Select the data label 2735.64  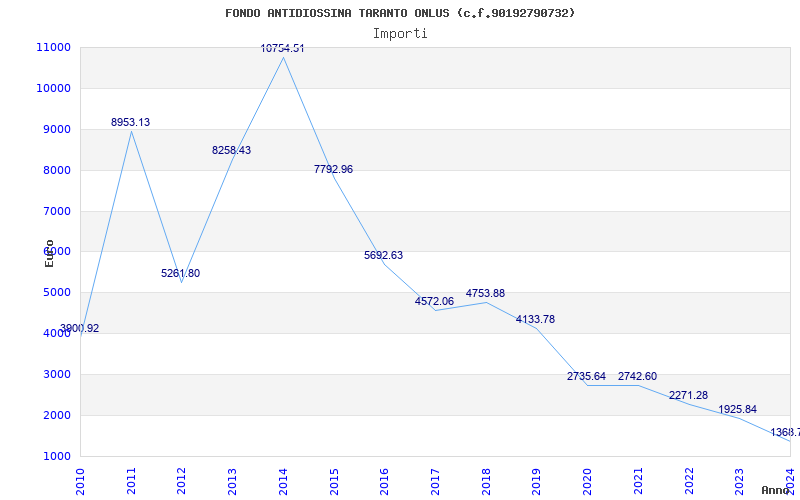(586, 377)
